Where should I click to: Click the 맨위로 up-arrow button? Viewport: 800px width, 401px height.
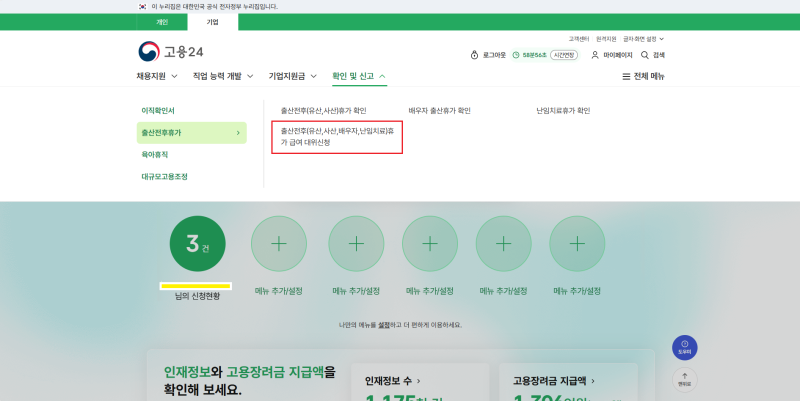click(685, 380)
